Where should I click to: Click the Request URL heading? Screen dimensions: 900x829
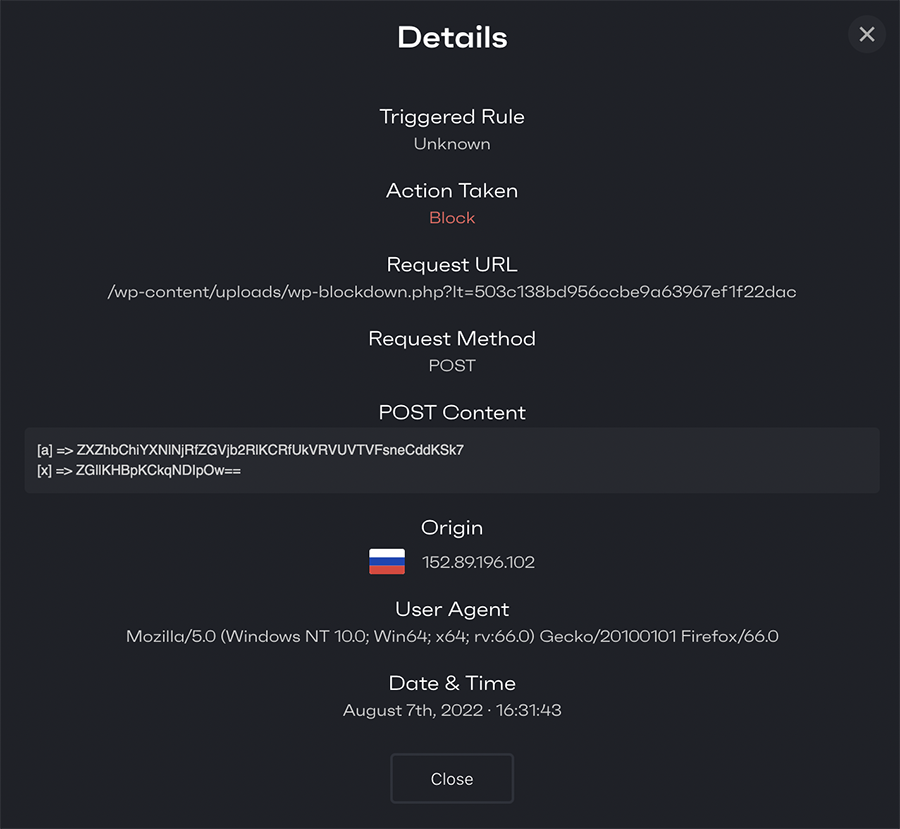(452, 265)
